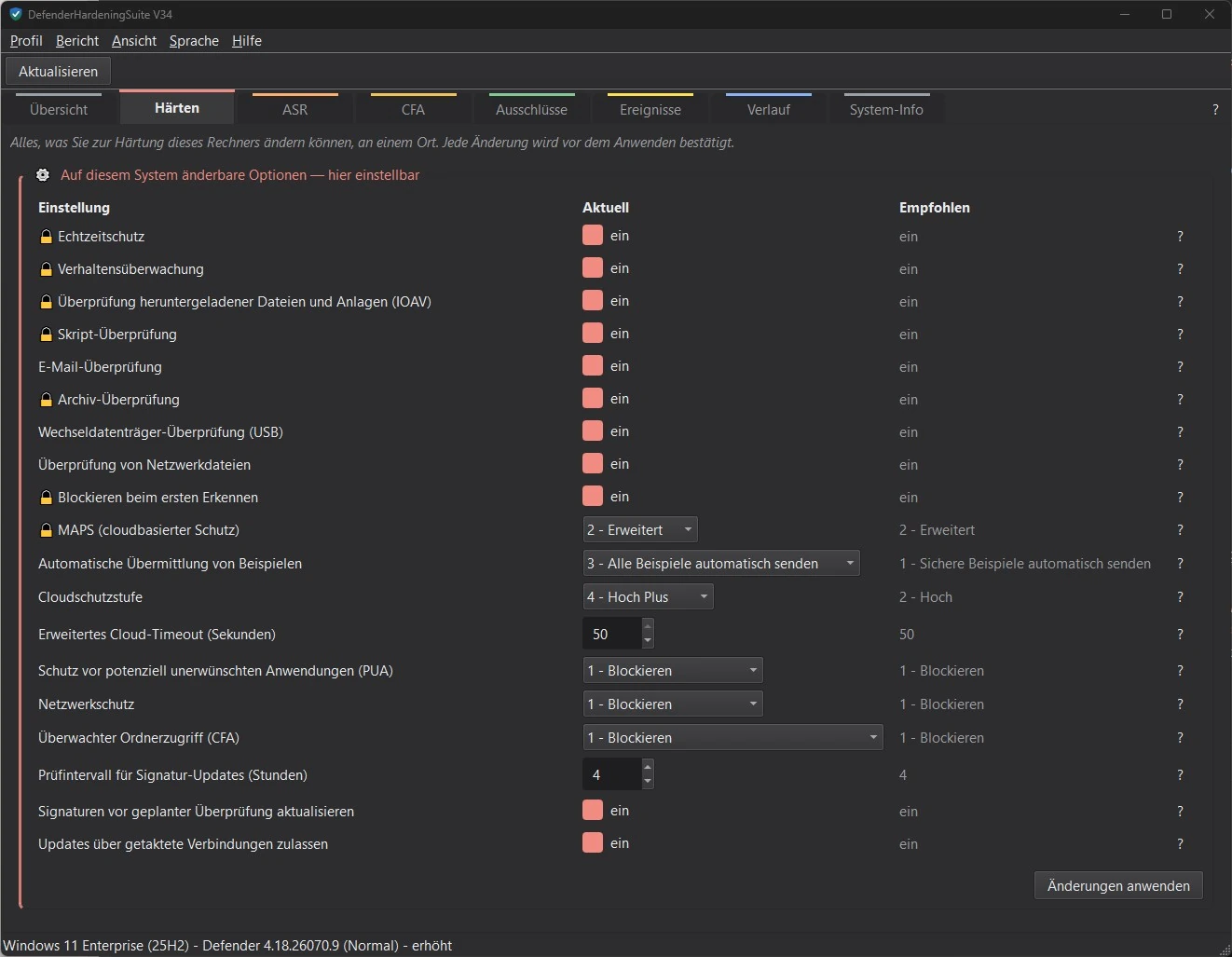Open help for Updates über getaktete Verbindungen row

point(1180,844)
